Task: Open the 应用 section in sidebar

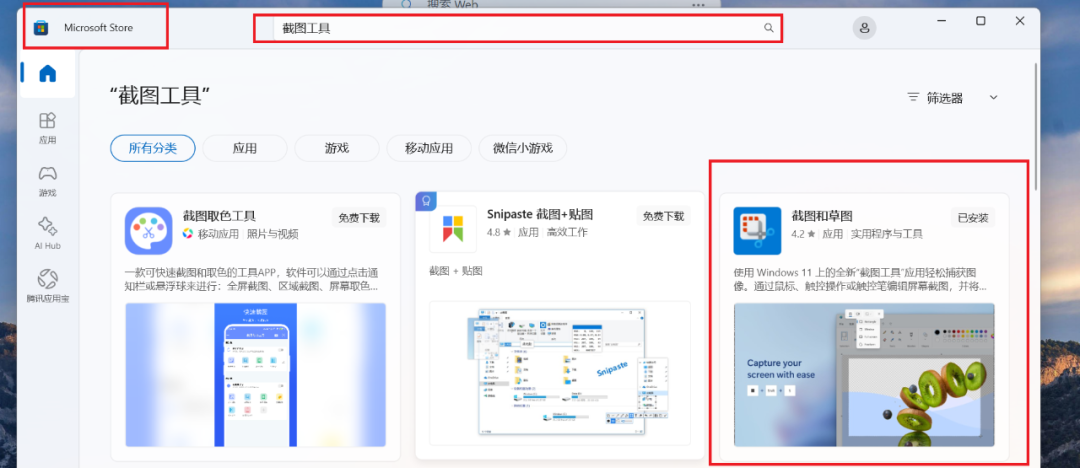Action: tap(48, 128)
